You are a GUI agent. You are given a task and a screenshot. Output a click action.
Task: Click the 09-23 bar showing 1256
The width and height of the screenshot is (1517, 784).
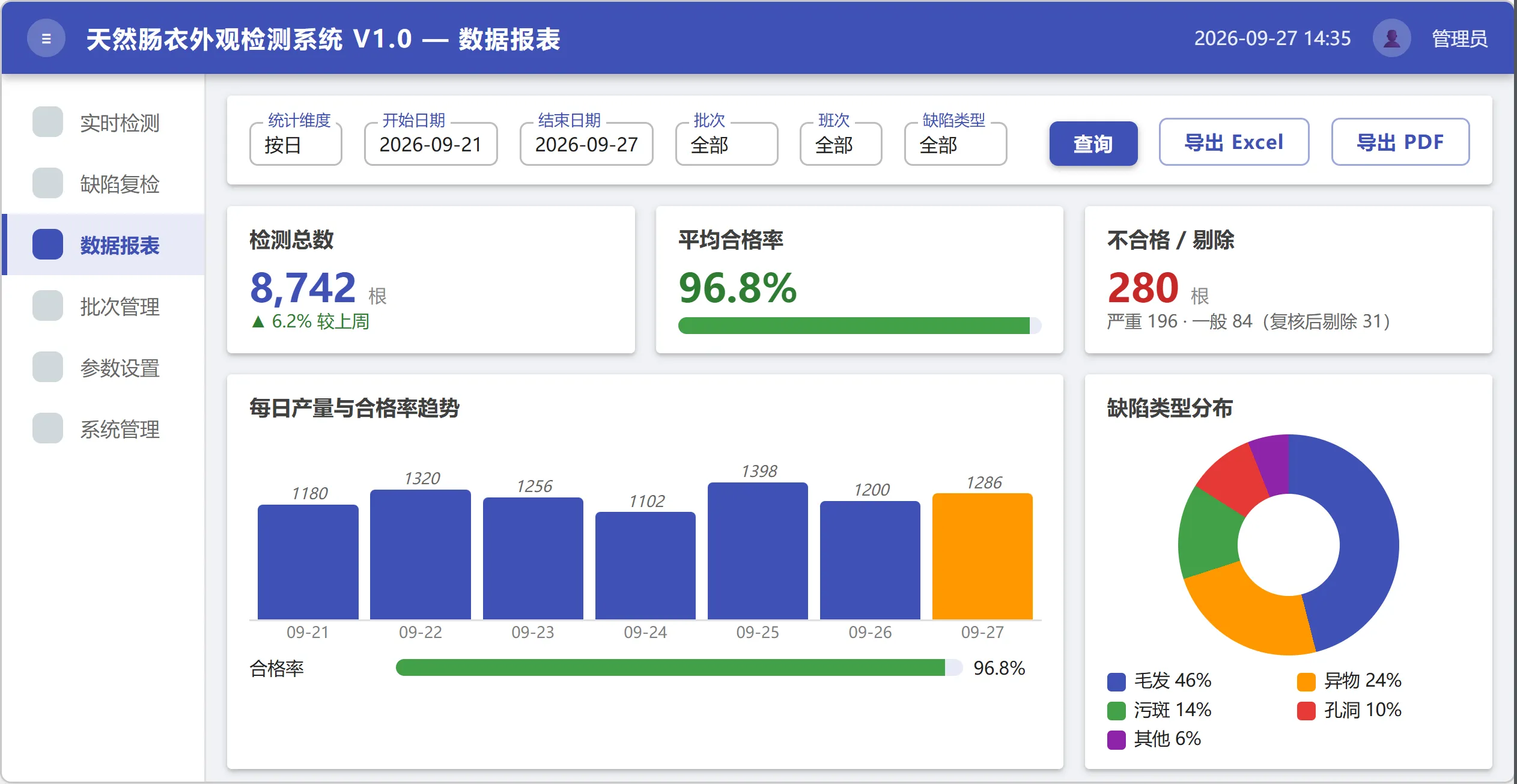(533, 559)
